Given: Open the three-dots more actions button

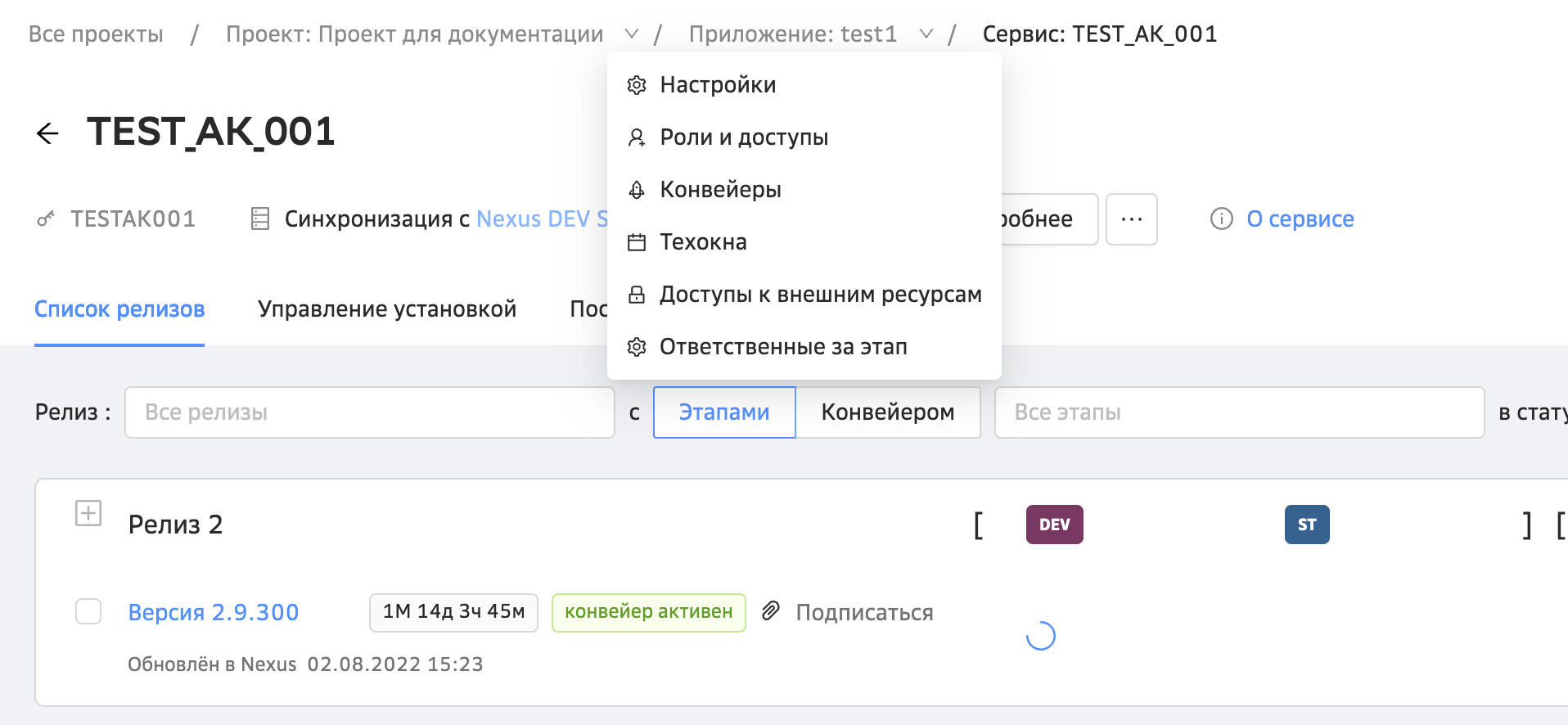Looking at the screenshot, I should 1131,219.
